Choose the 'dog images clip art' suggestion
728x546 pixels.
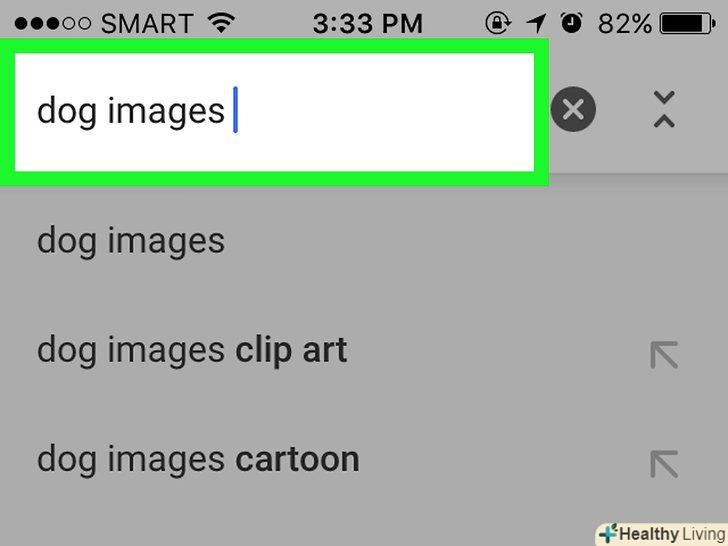192,351
